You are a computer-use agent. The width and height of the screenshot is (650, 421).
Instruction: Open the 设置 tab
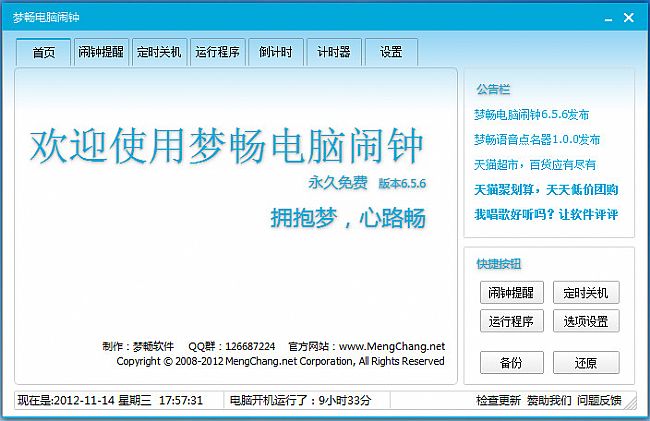(x=391, y=53)
